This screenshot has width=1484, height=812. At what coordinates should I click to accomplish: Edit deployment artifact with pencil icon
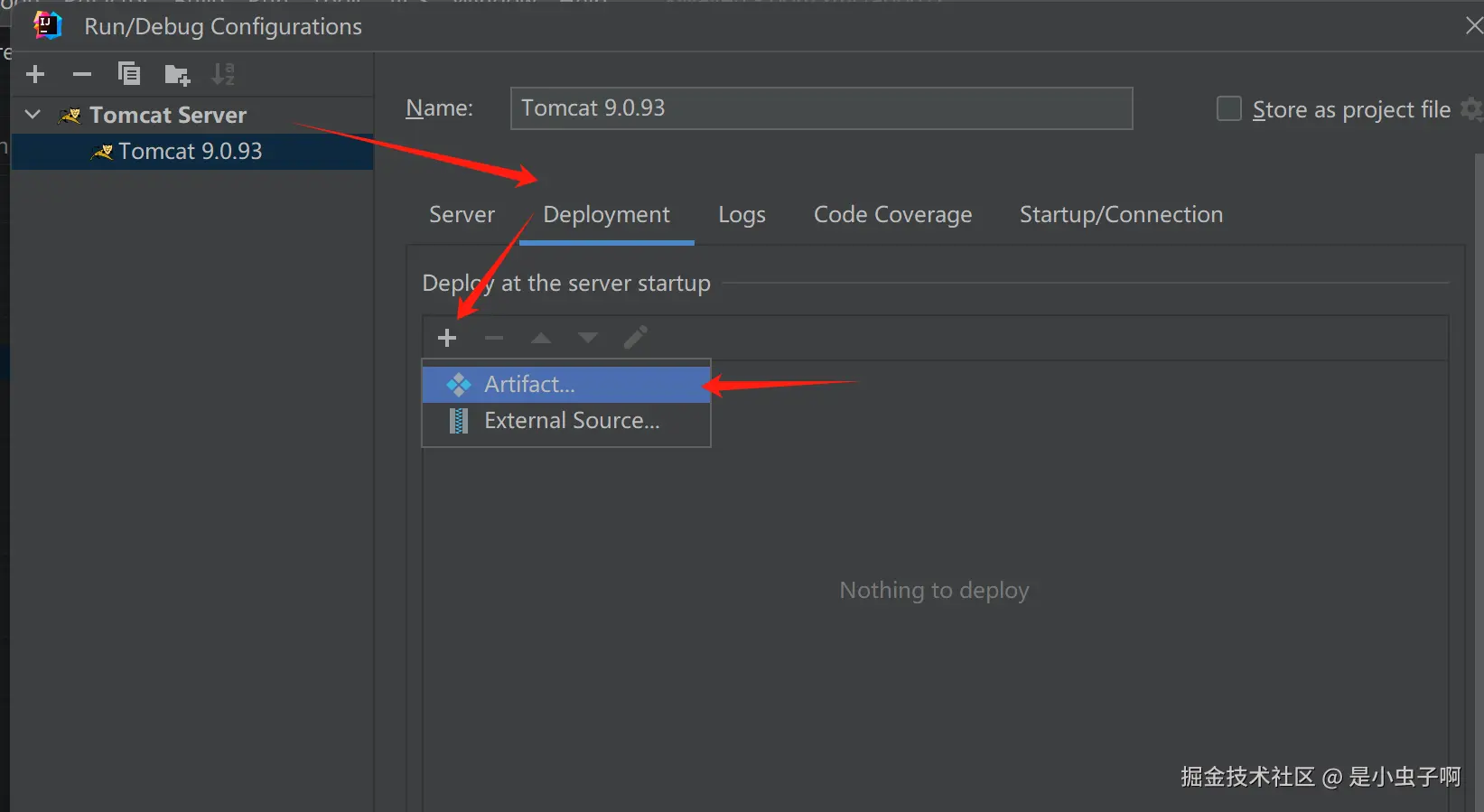636,338
